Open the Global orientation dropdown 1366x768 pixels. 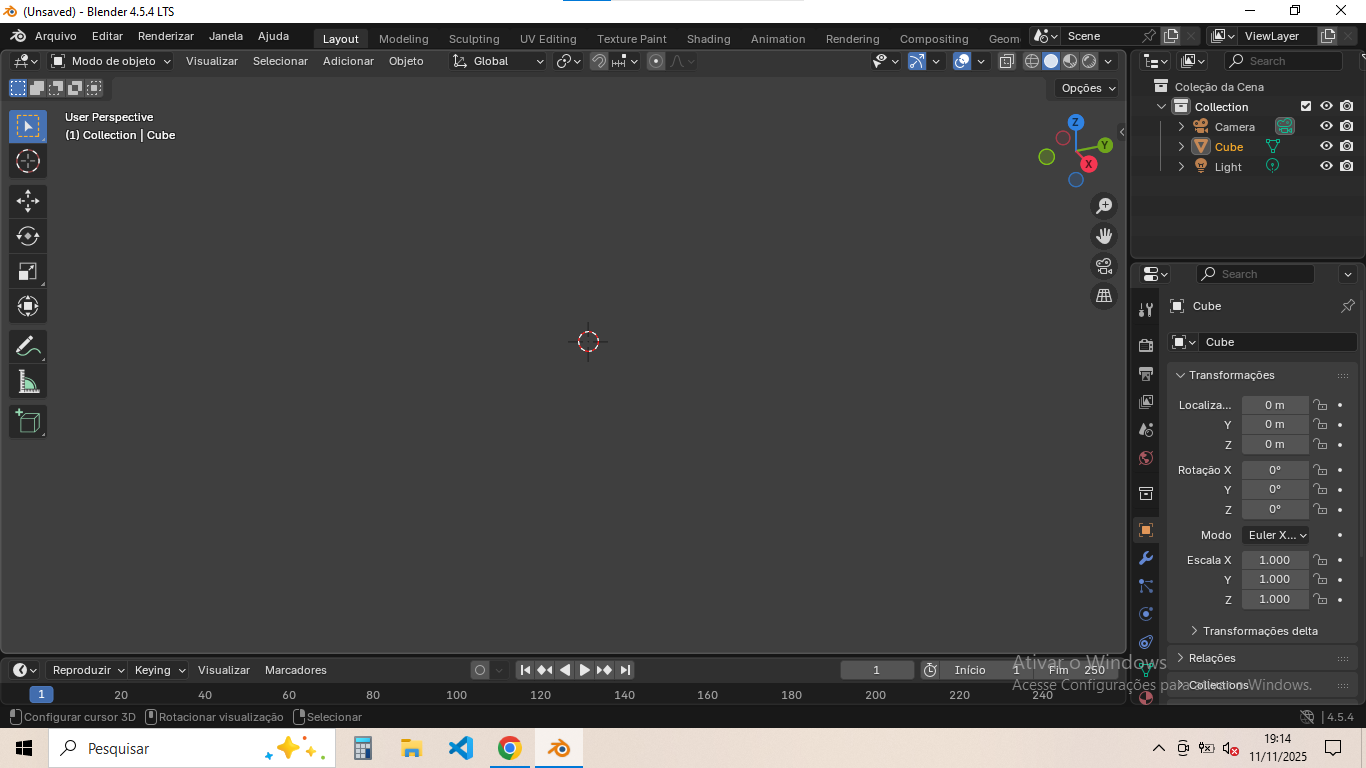[x=498, y=61]
